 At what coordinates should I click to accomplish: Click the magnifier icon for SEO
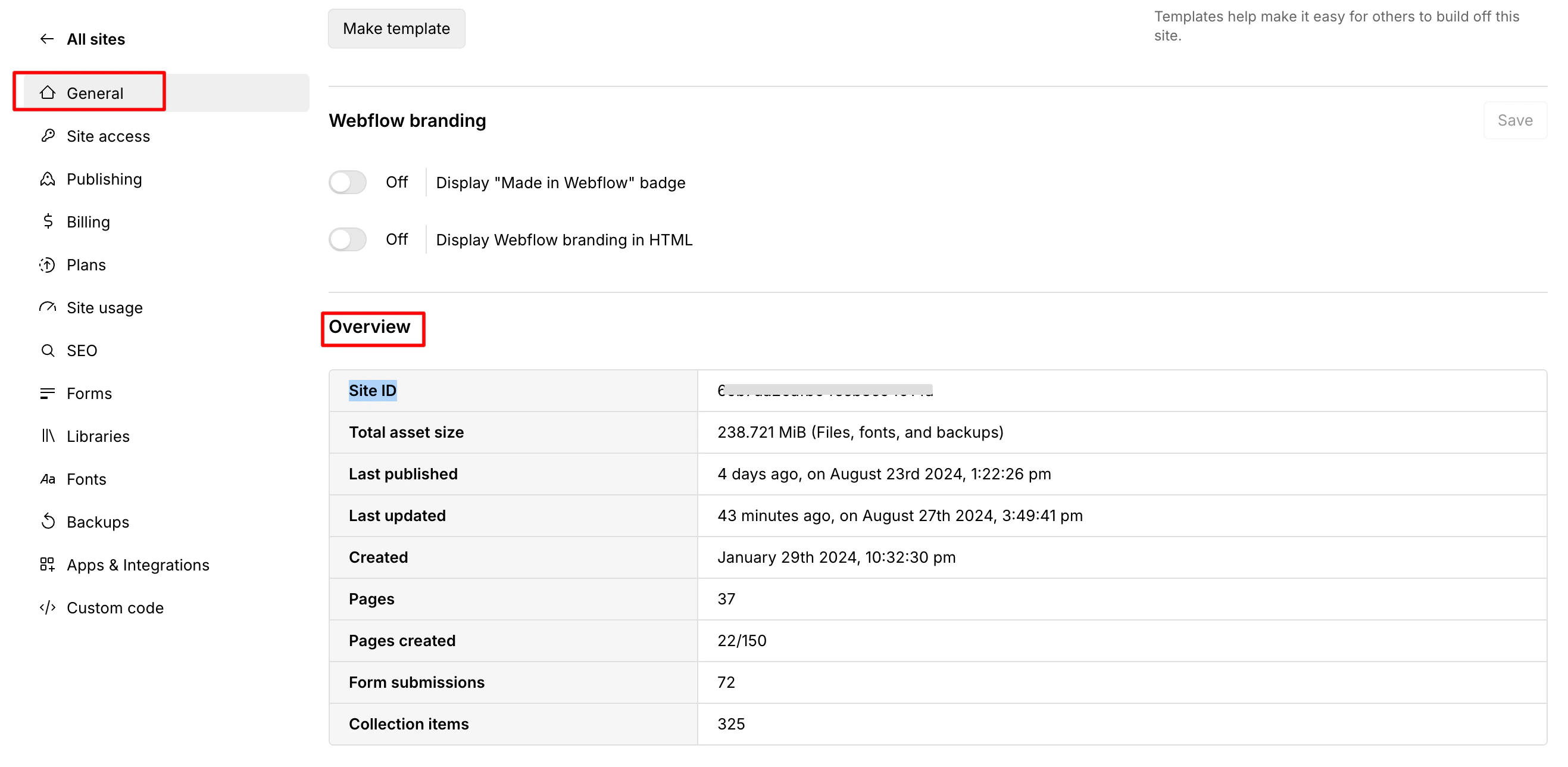[48, 351]
